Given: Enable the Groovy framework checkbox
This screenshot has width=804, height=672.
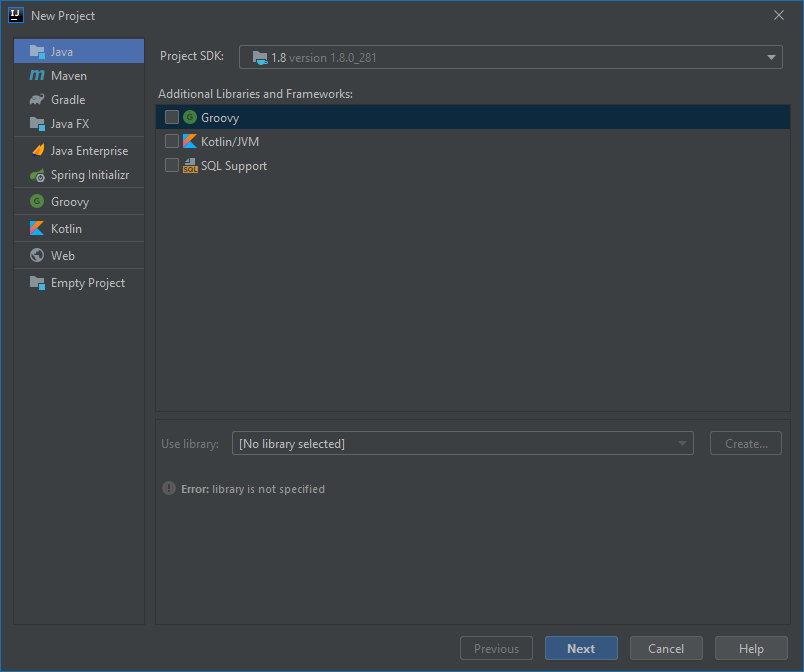Looking at the screenshot, I should coord(171,117).
